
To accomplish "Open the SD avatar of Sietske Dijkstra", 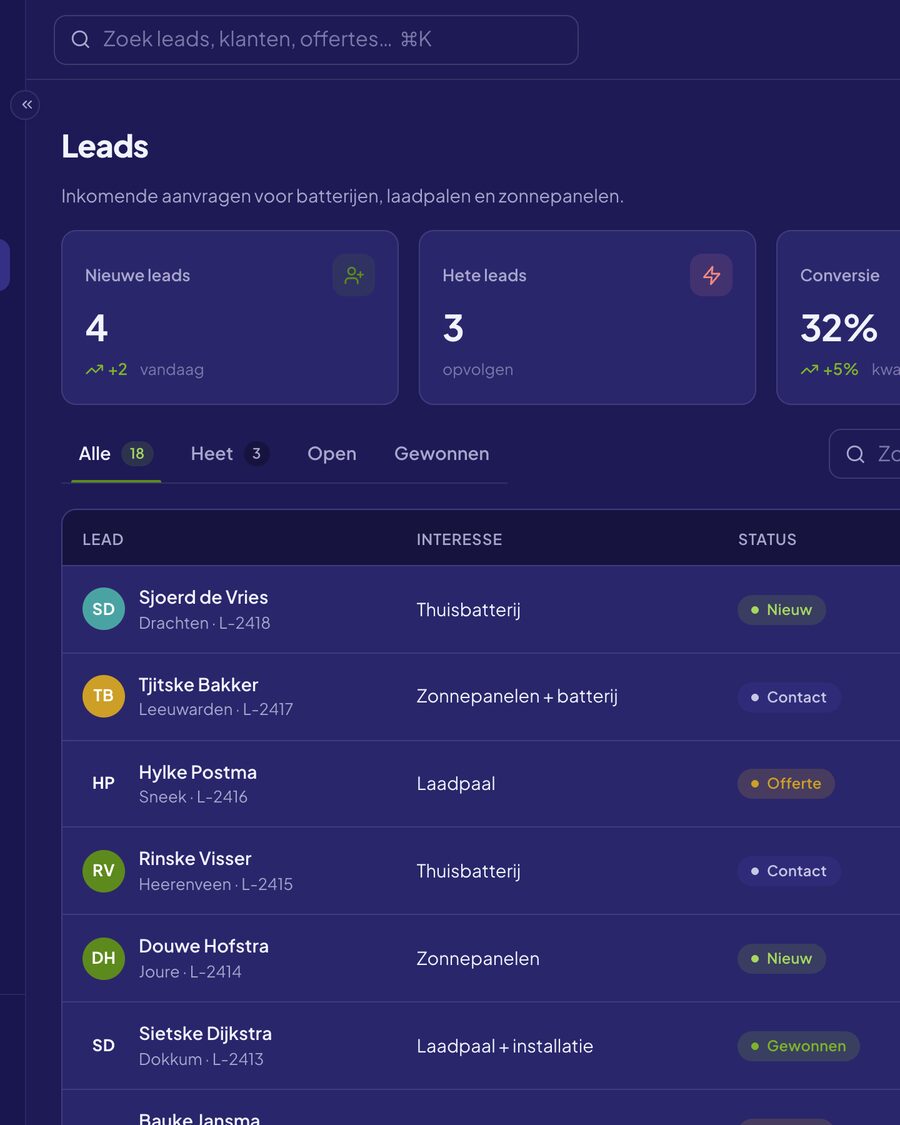I will coord(103,1045).
